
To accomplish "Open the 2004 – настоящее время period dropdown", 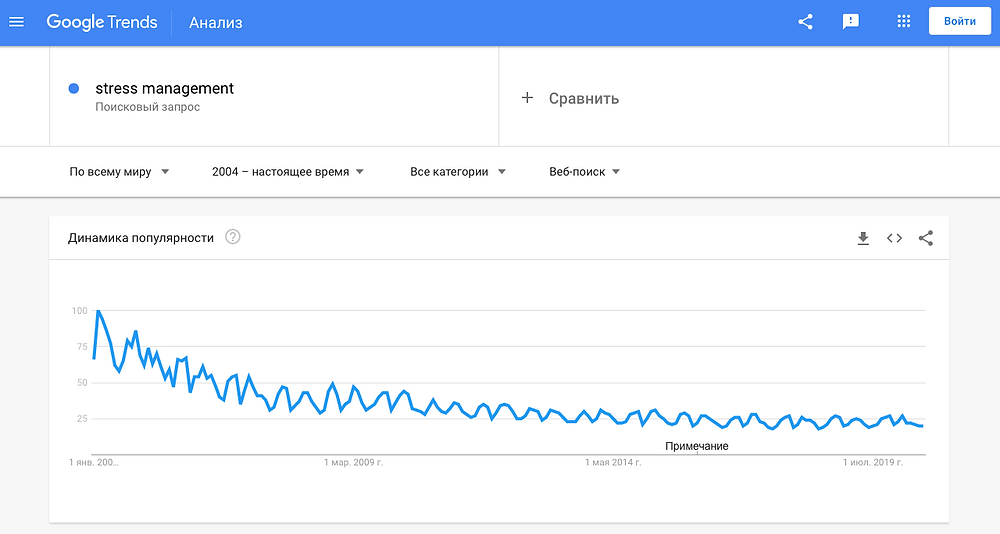I will [x=288, y=172].
